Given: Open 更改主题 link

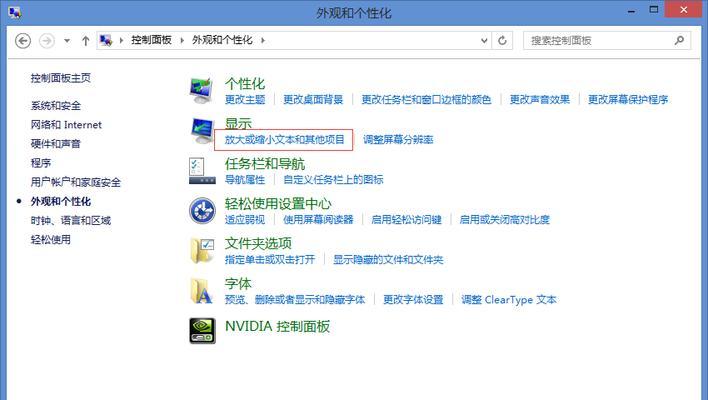Looking at the screenshot, I should pos(245,99).
